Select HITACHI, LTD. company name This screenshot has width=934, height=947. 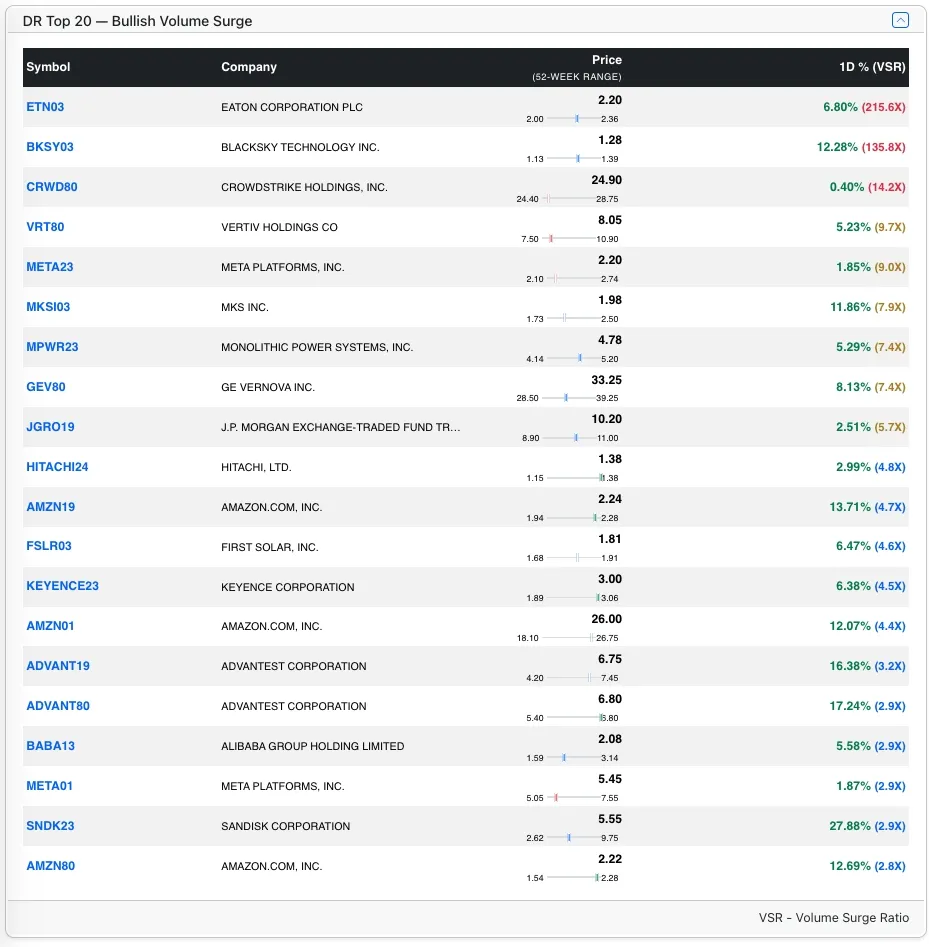pyautogui.click(x=256, y=467)
